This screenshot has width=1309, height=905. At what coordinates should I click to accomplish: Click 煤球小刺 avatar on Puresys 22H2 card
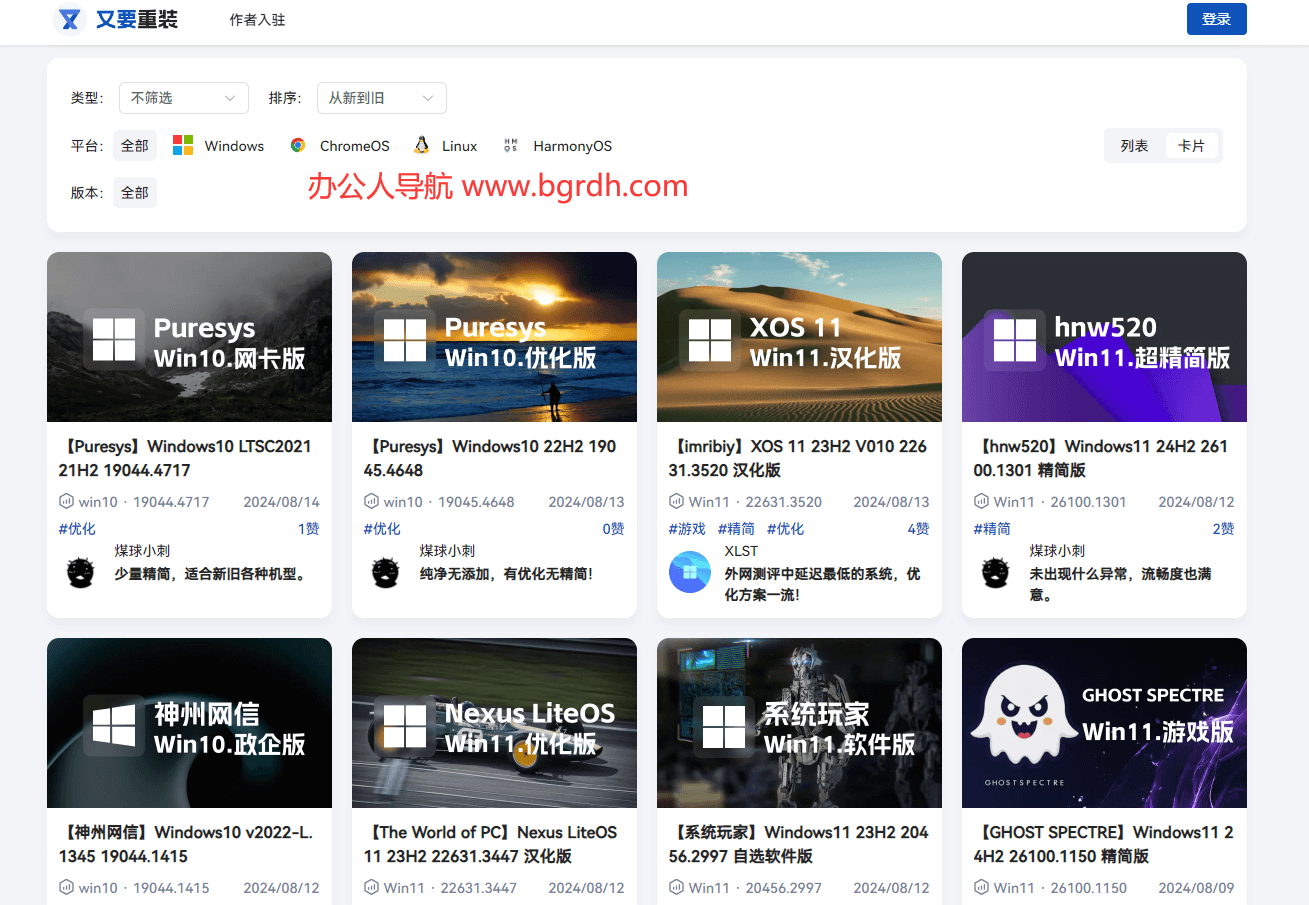coord(386,572)
